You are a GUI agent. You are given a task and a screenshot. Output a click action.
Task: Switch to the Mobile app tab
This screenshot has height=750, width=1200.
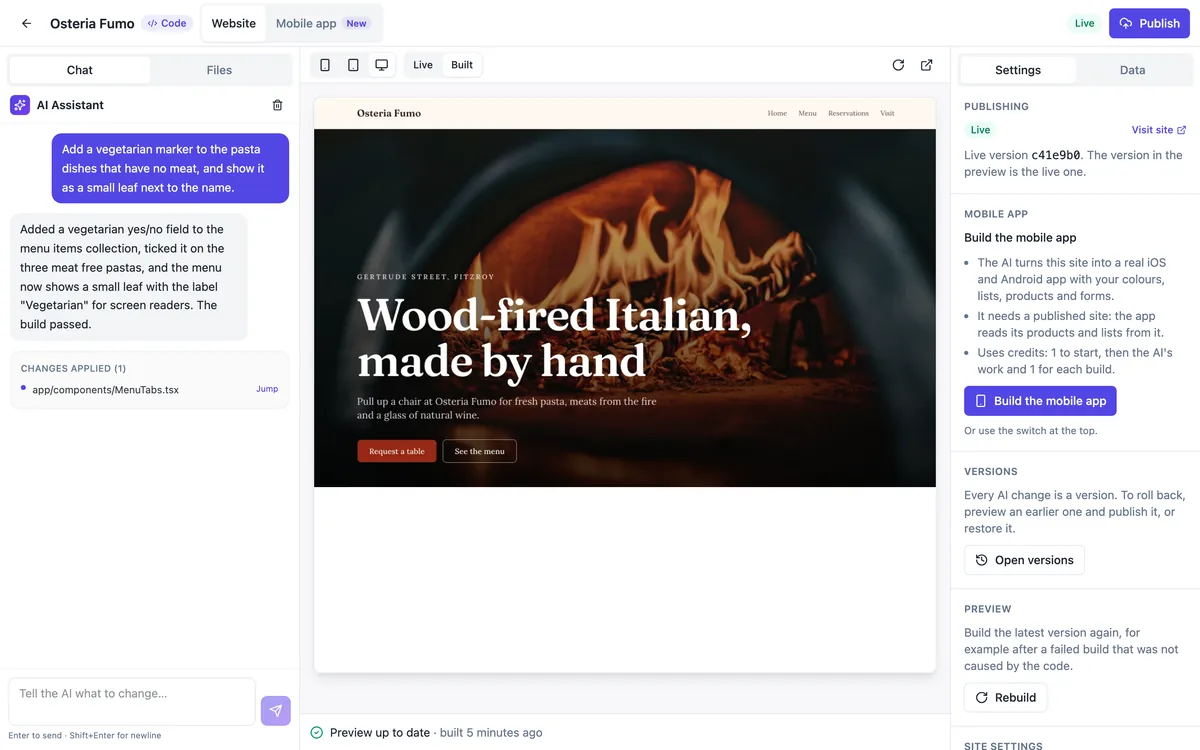point(323,23)
